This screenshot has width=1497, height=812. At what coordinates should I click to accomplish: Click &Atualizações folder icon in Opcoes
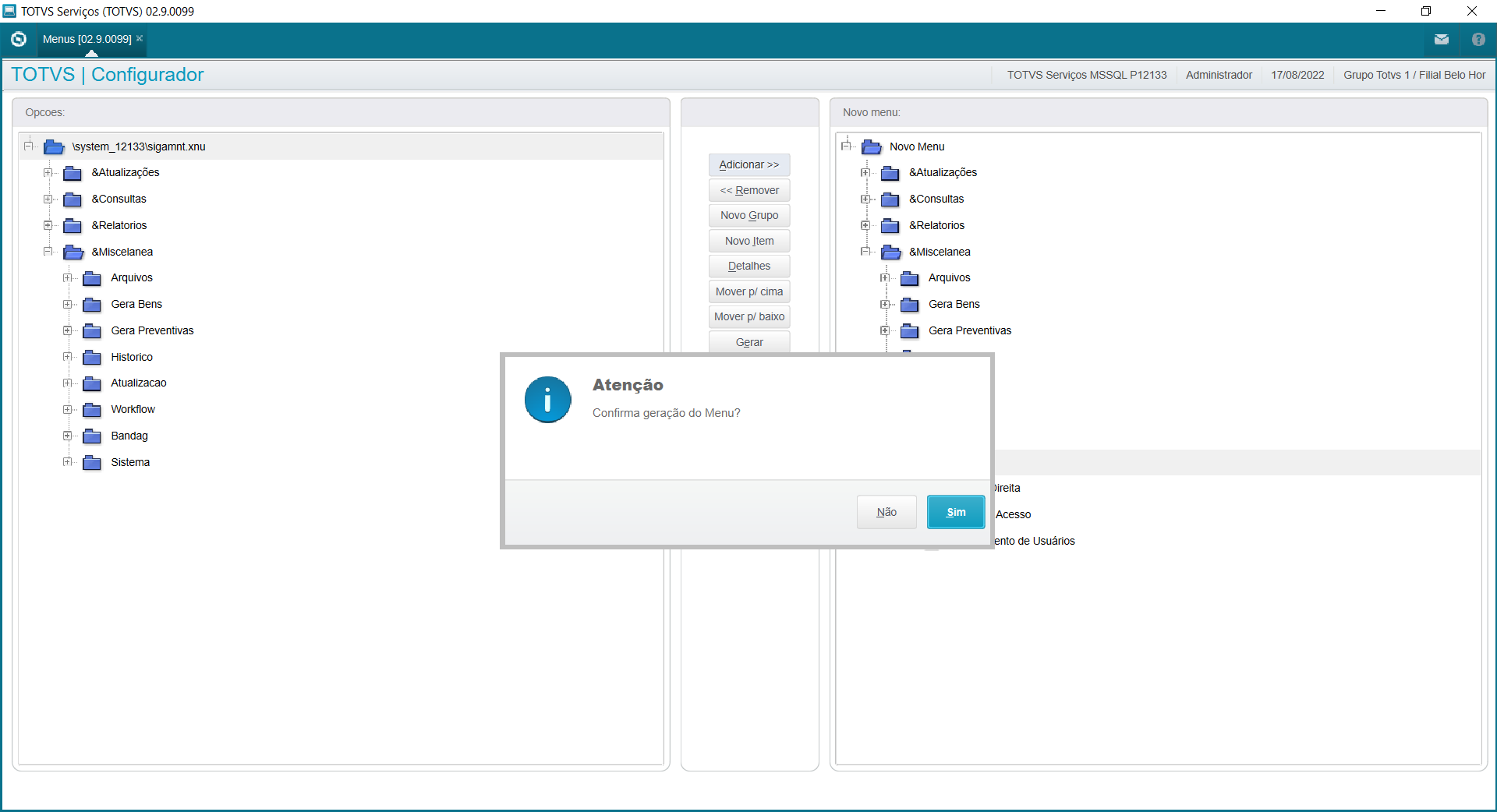click(73, 173)
